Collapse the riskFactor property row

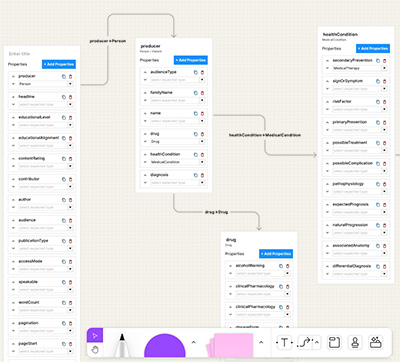tap(327, 102)
